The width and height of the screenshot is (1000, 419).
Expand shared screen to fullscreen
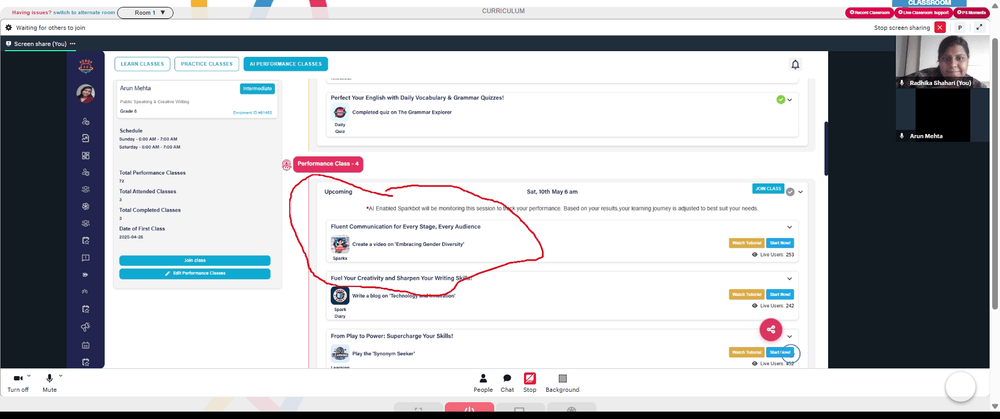(979, 27)
